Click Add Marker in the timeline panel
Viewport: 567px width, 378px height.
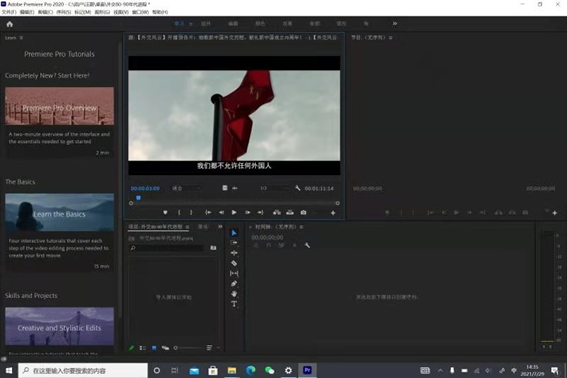tap(294, 245)
